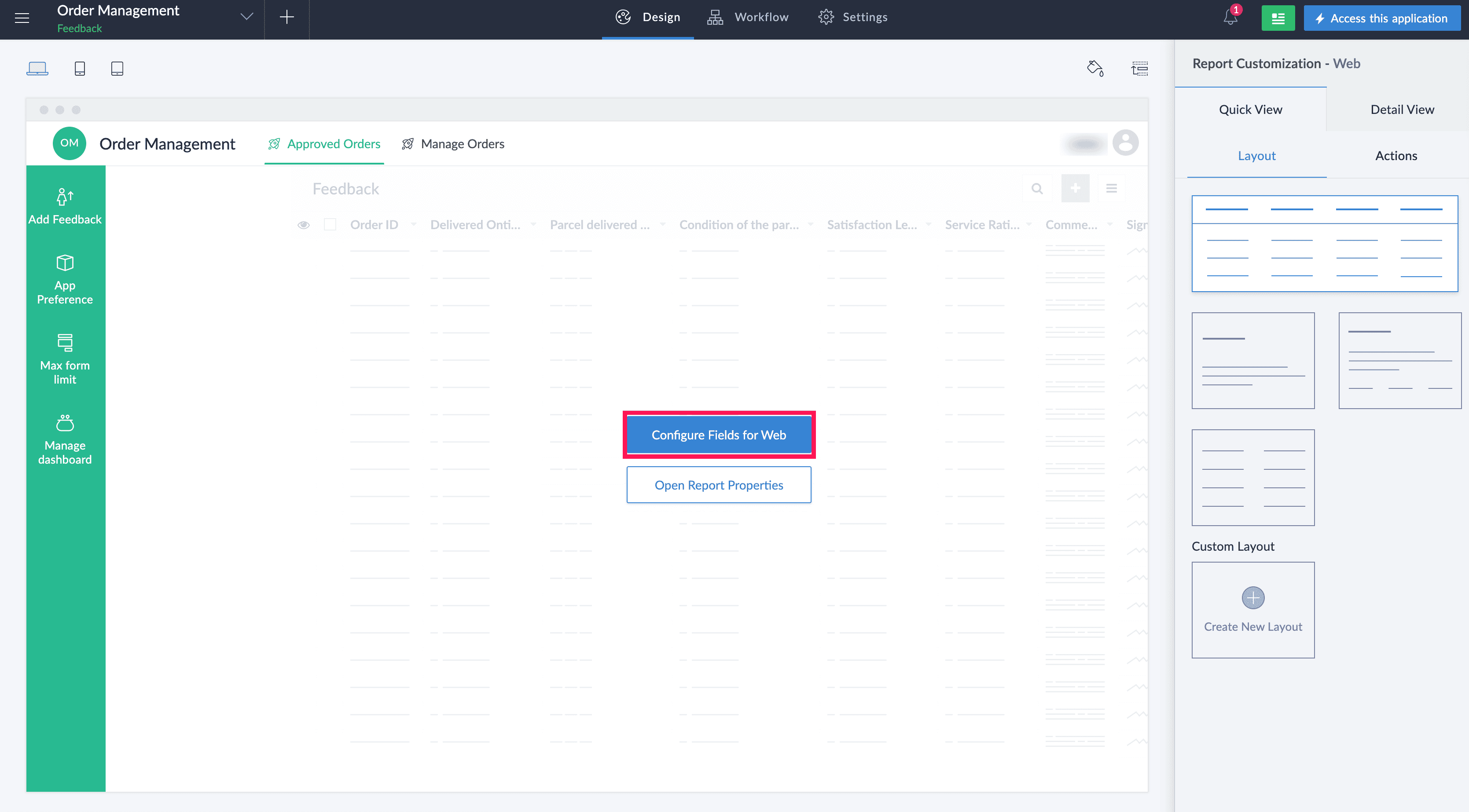Click the green list icon button
The image size is (1469, 812).
(1278, 18)
